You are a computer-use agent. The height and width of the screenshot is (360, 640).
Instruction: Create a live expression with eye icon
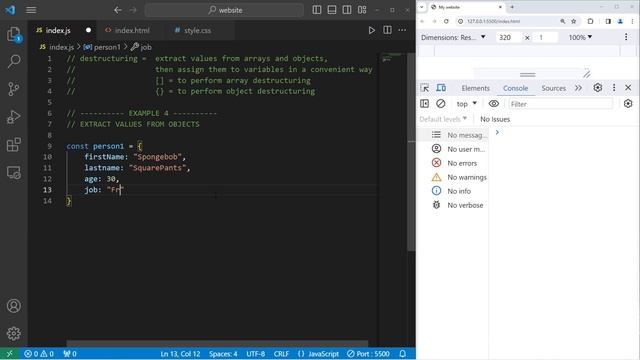[493, 104]
